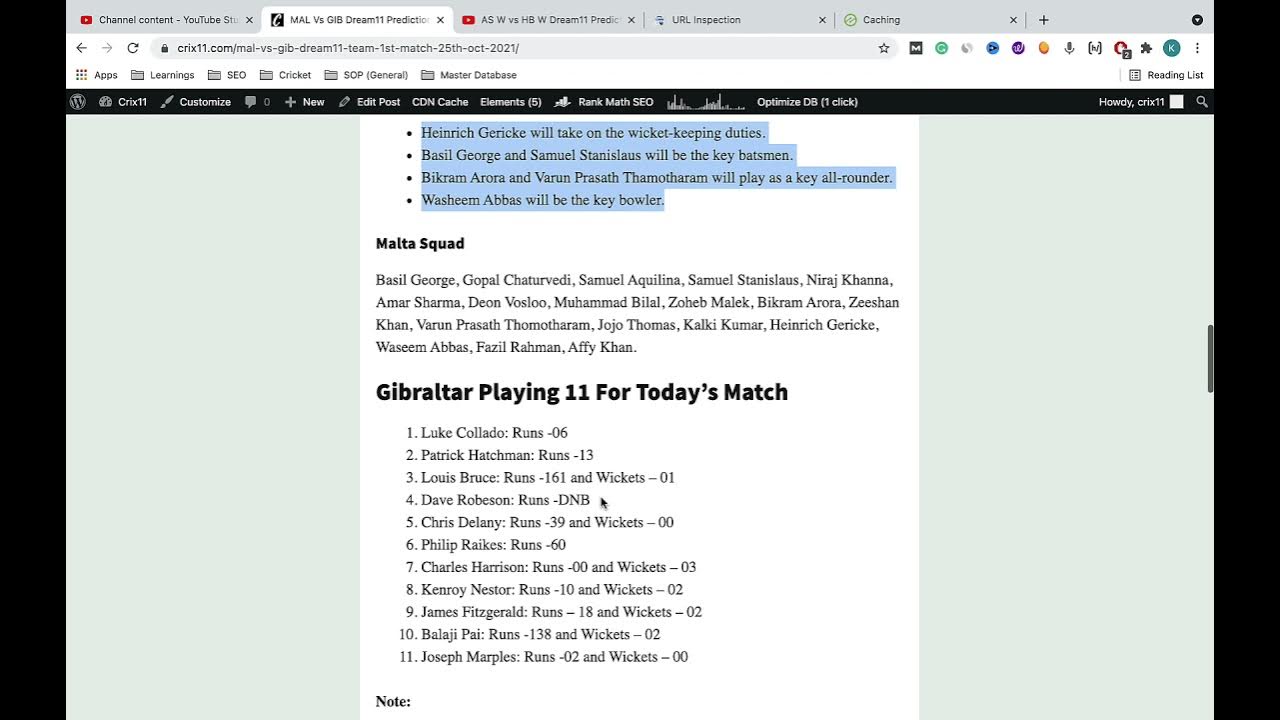Open Chrome three-dot menu

click(1197, 48)
